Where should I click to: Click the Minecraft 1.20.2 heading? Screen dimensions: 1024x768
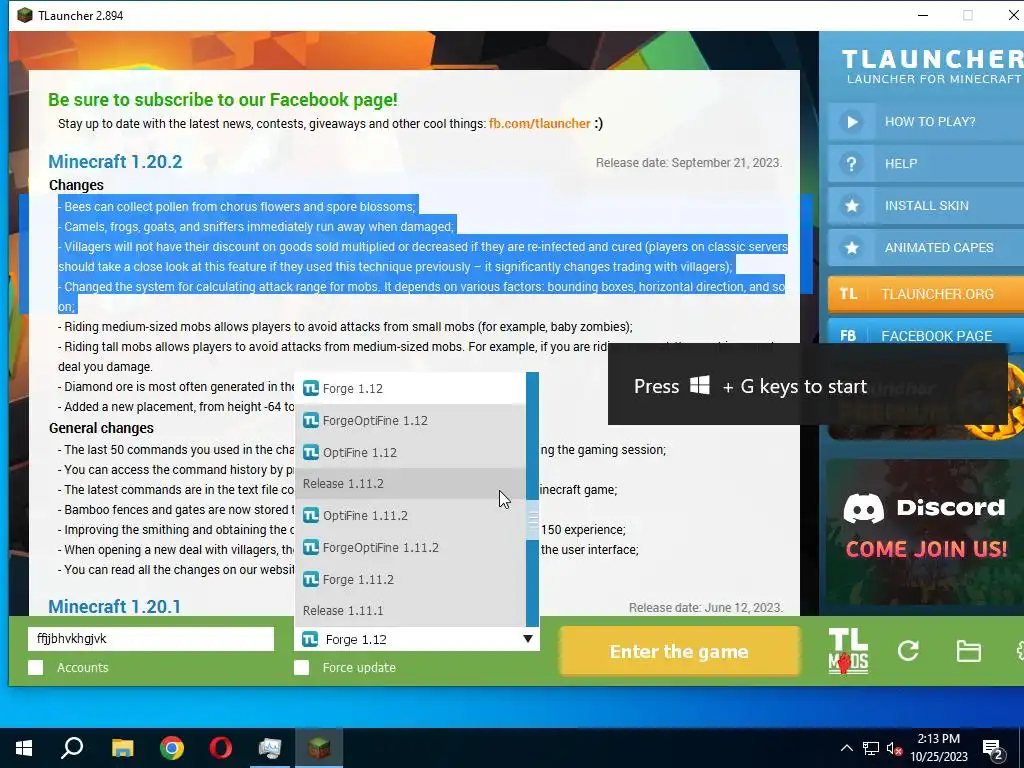[x=115, y=161]
